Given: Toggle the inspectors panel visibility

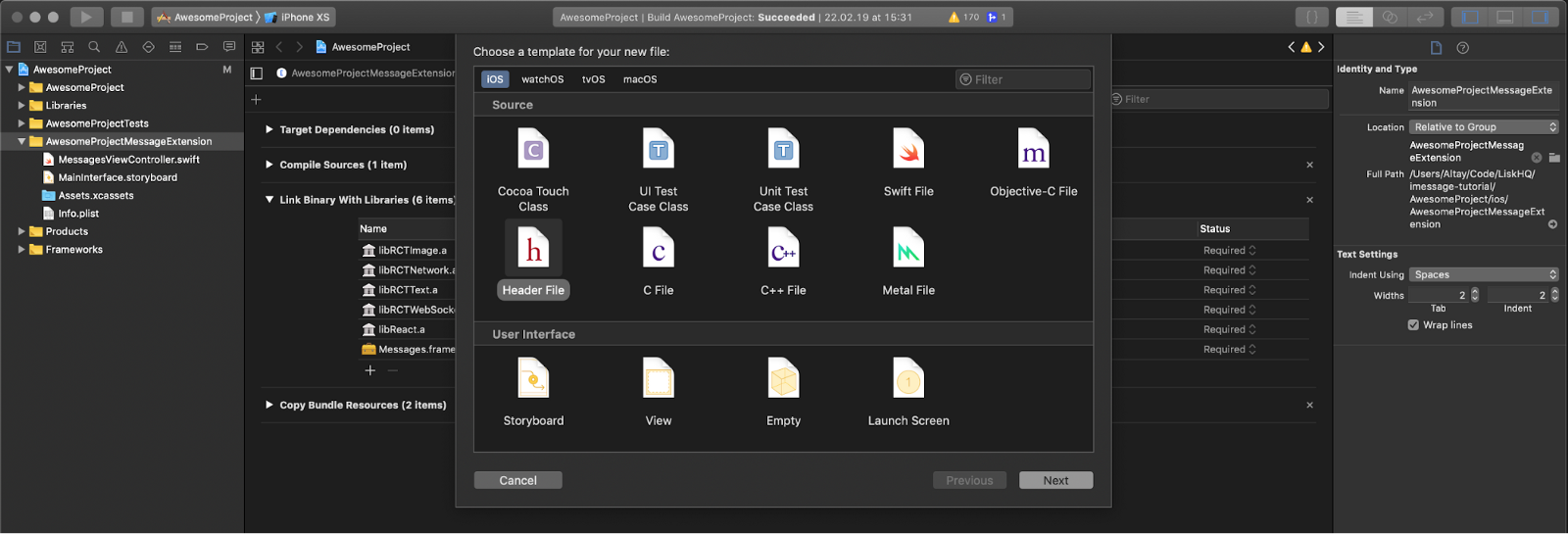Looking at the screenshot, I should tap(1541, 17).
